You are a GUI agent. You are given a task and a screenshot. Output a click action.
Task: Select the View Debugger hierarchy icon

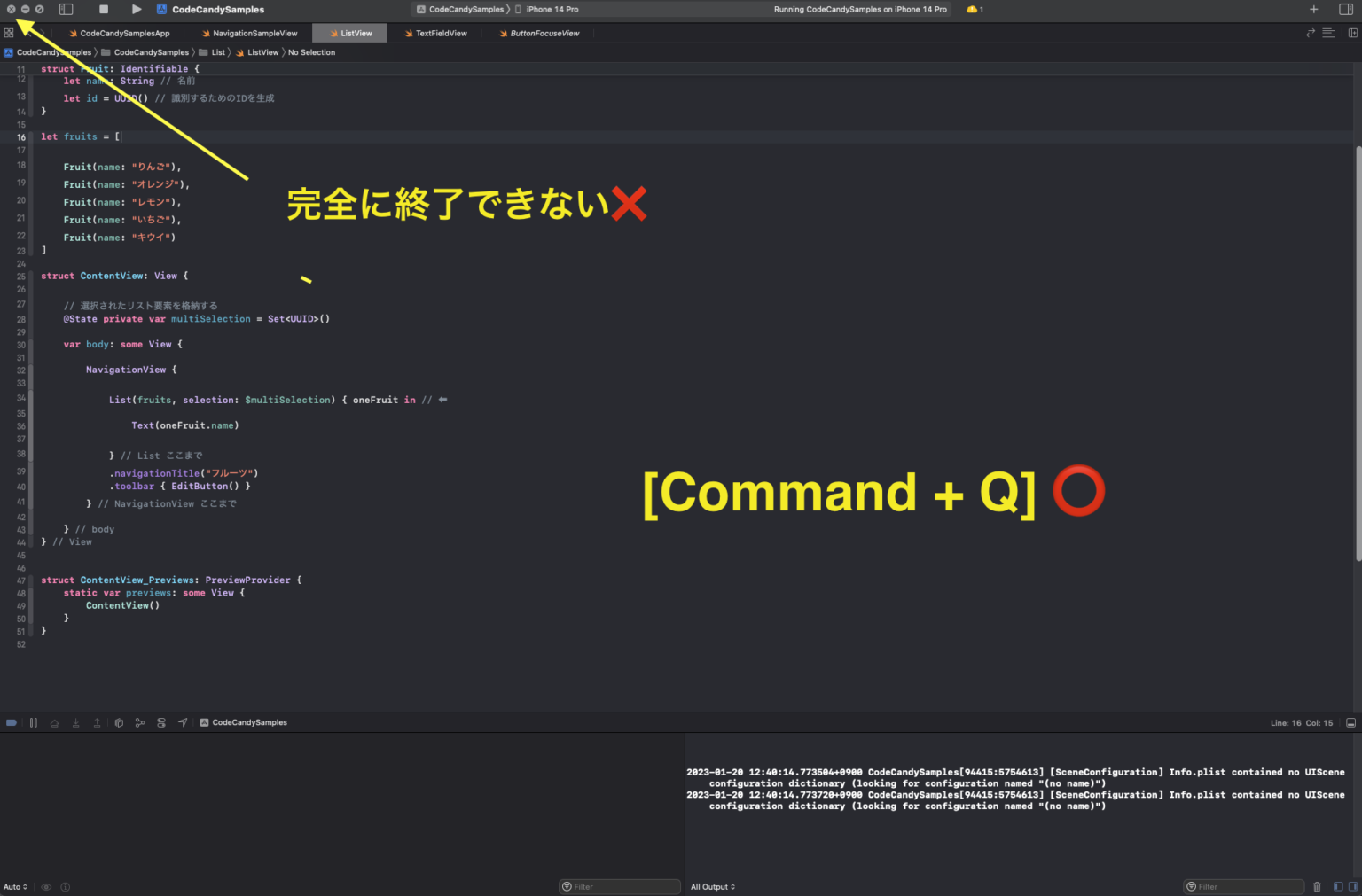(119, 722)
